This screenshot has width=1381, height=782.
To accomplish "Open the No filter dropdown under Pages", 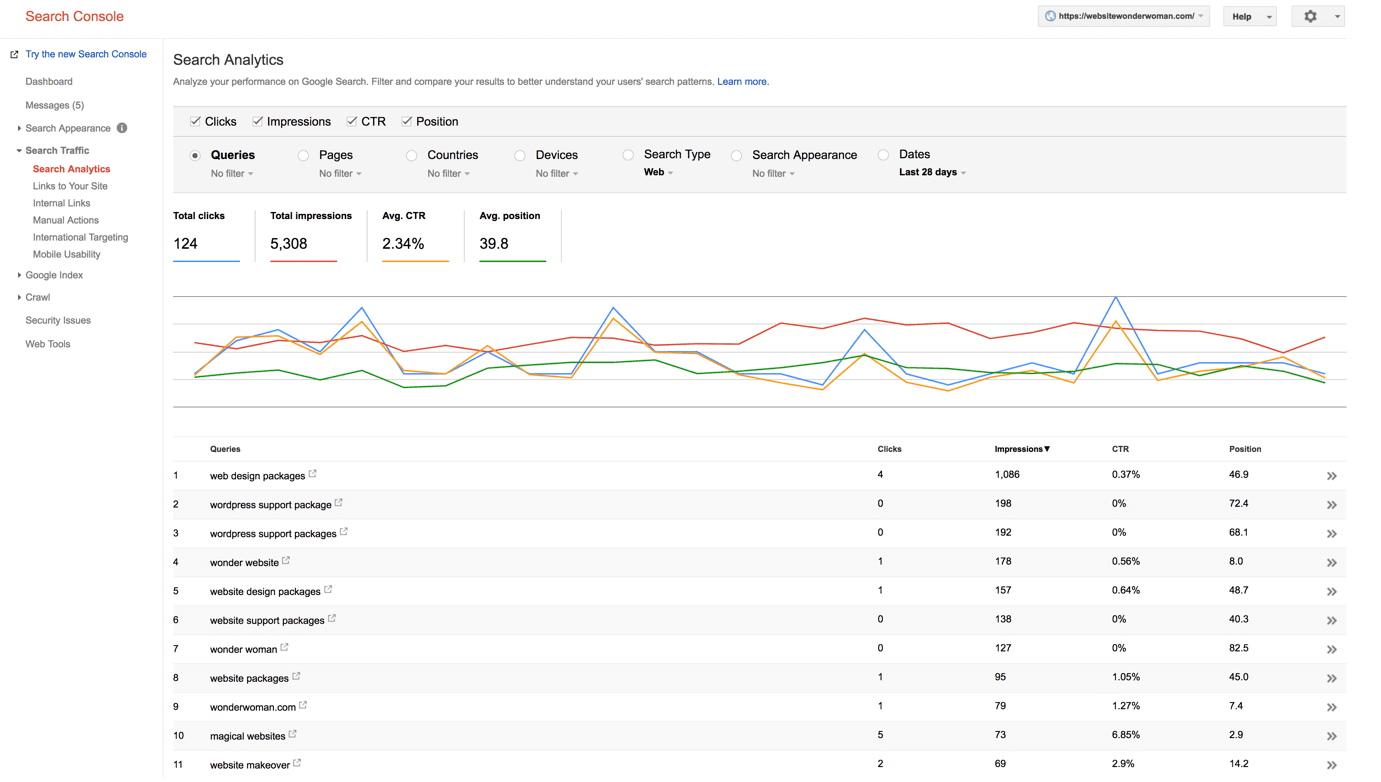I will point(340,174).
